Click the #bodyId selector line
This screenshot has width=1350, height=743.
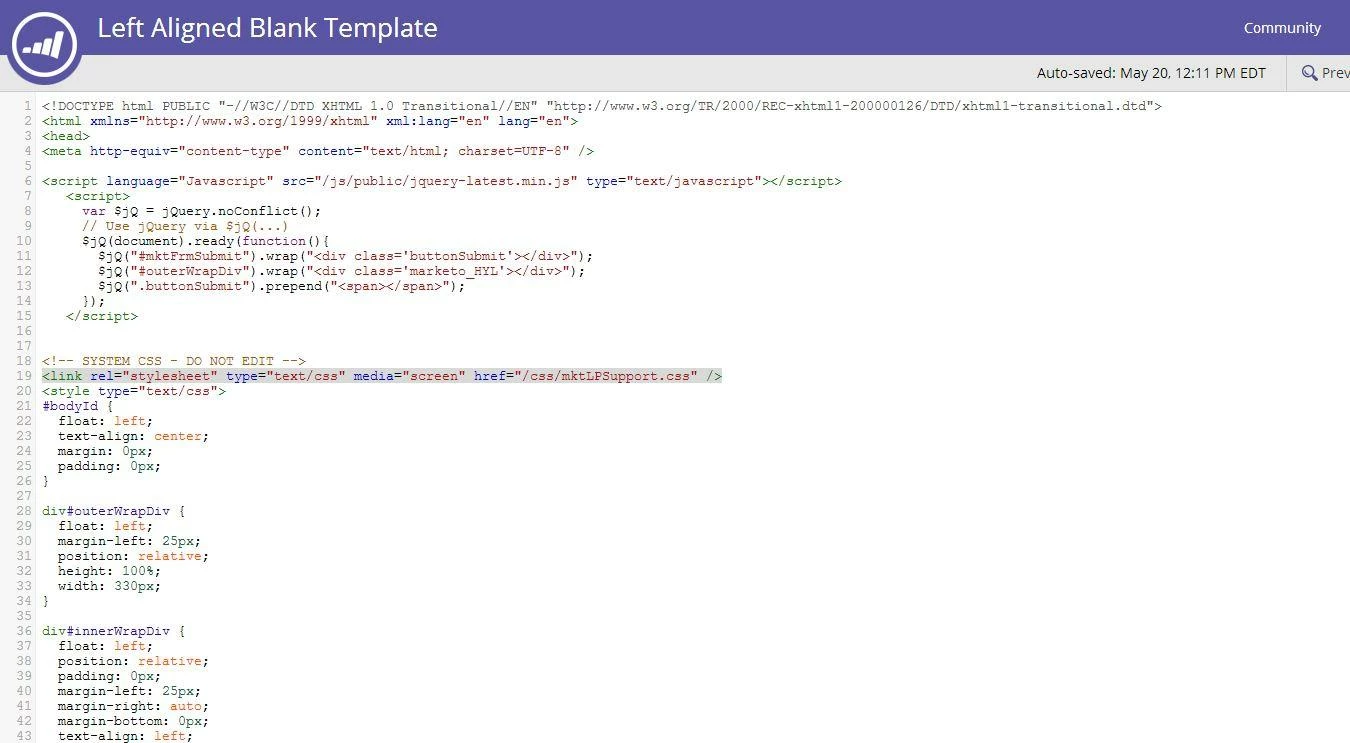pyautogui.click(x=78, y=406)
